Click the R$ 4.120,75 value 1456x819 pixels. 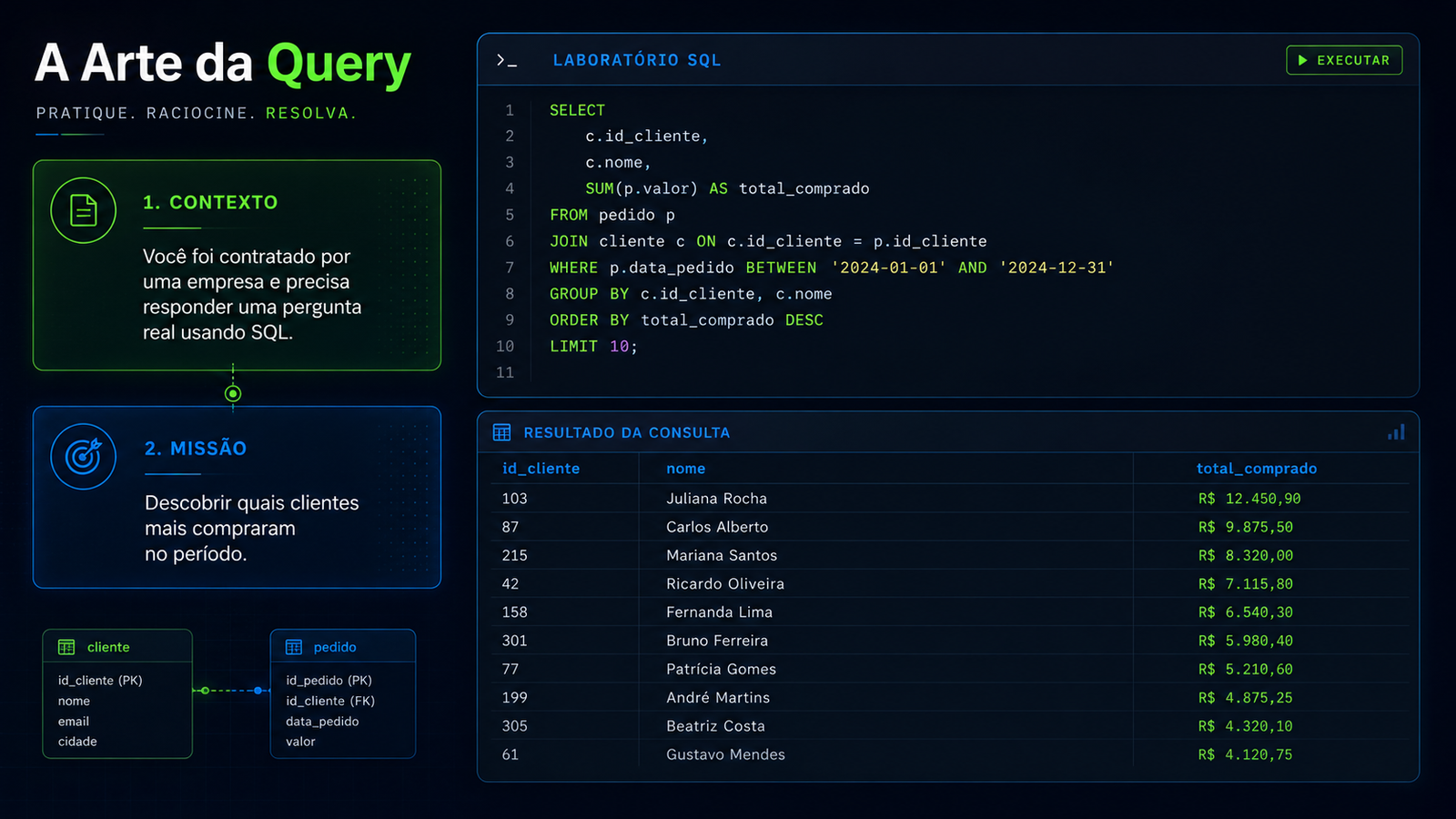1246,754
